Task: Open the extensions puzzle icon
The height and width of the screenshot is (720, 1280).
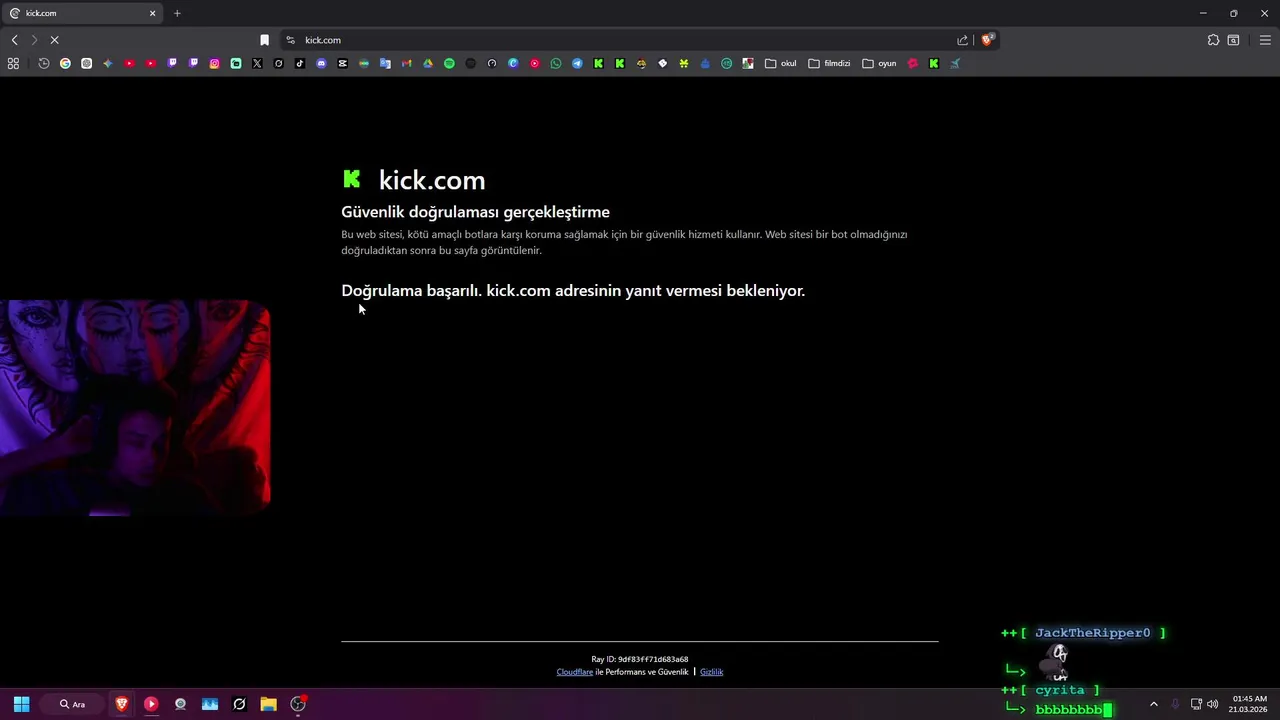Action: tap(1213, 40)
